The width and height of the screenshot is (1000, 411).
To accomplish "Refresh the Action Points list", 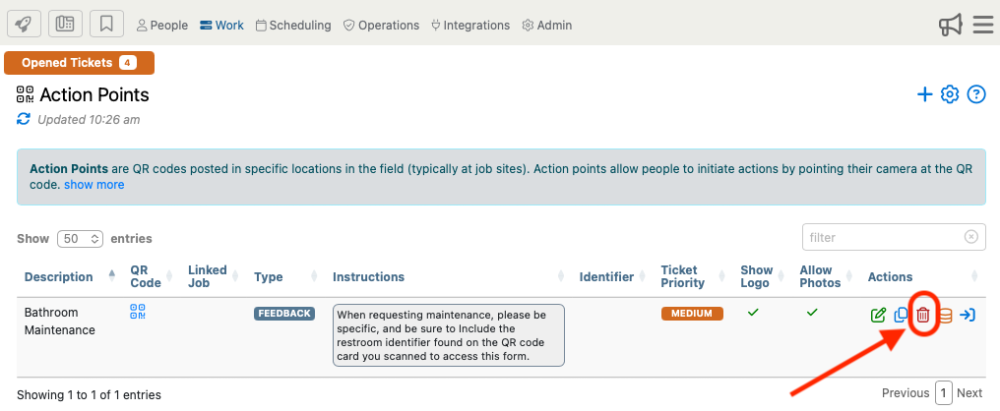I will (x=24, y=119).
